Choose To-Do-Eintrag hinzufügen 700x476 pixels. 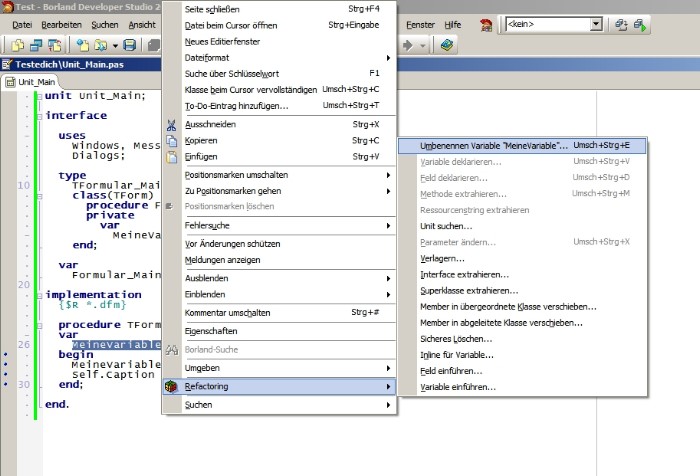click(280, 106)
